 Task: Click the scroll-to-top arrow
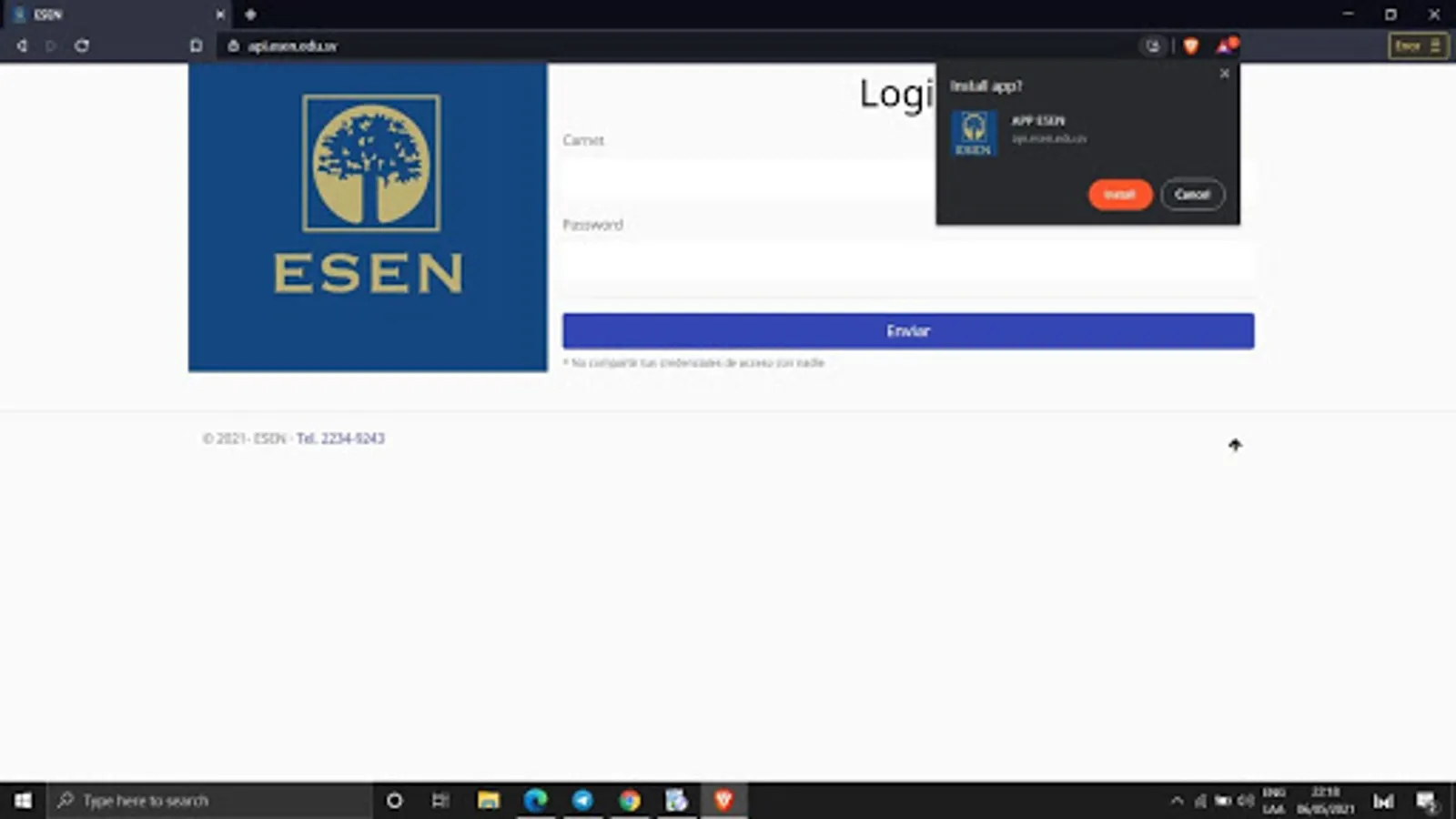1235,445
